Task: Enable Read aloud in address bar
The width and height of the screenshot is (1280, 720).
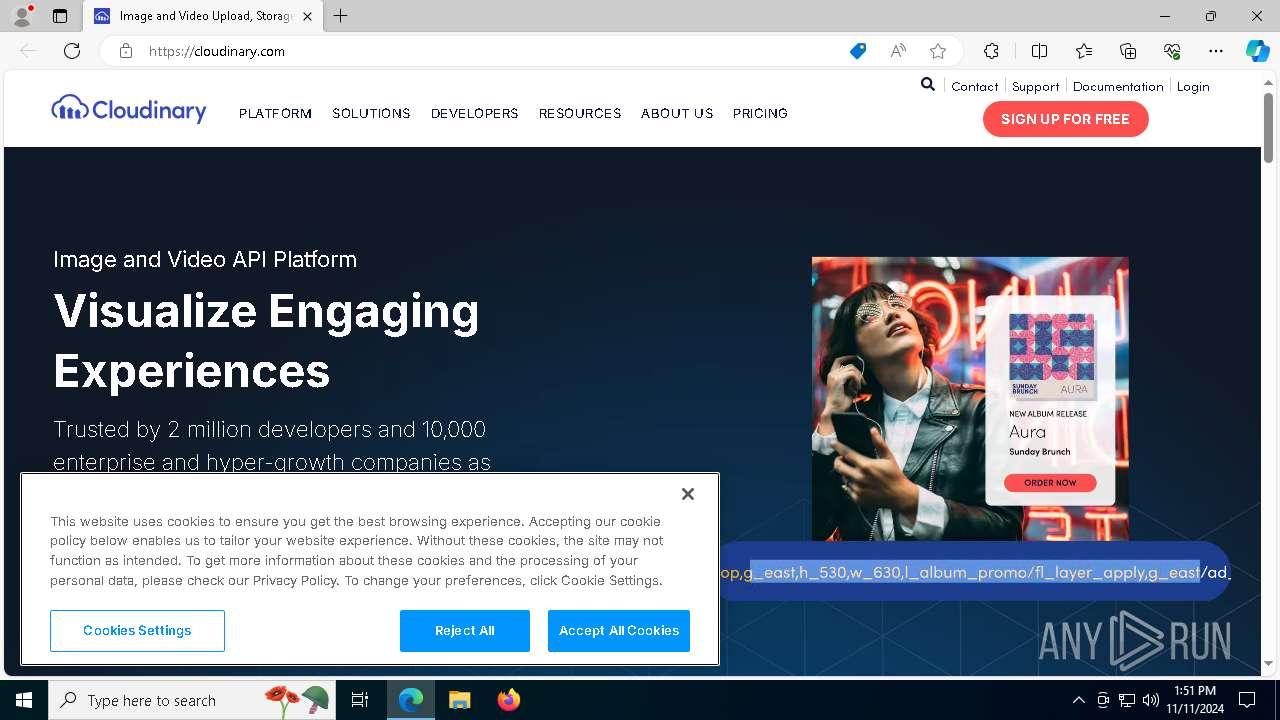Action: tap(898, 51)
